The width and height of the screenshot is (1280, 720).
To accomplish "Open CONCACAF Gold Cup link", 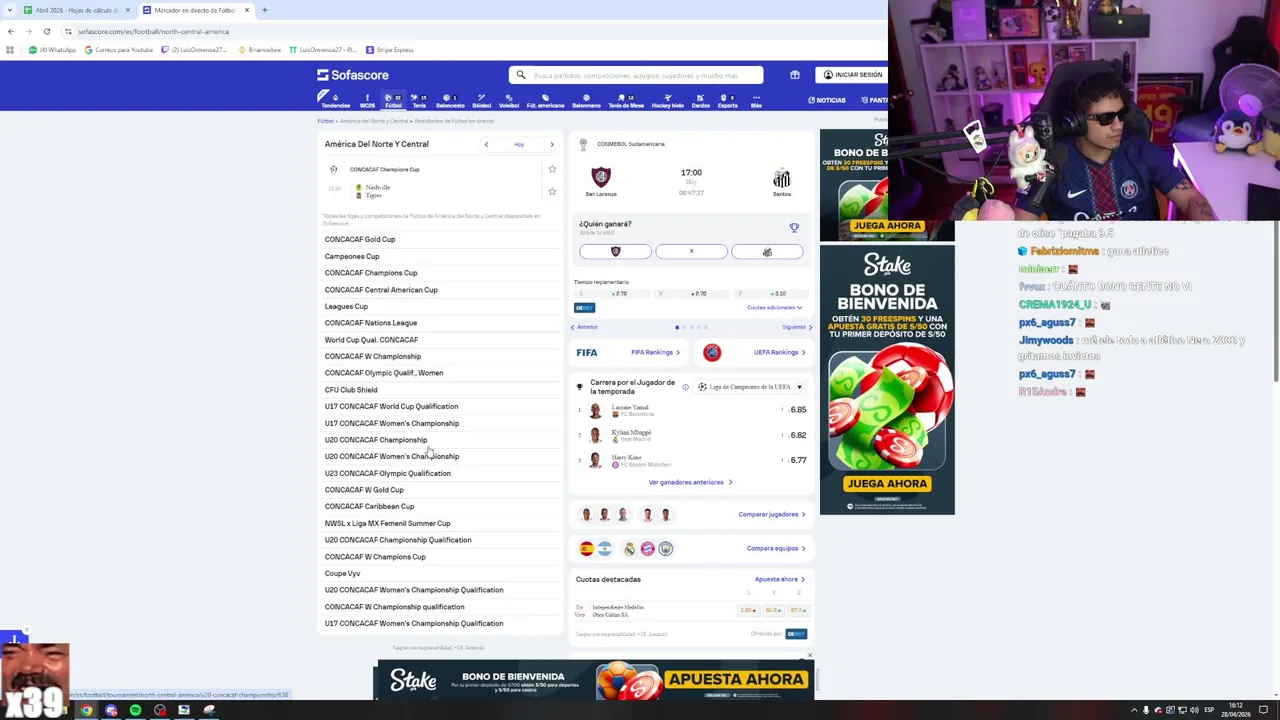I will tap(360, 239).
